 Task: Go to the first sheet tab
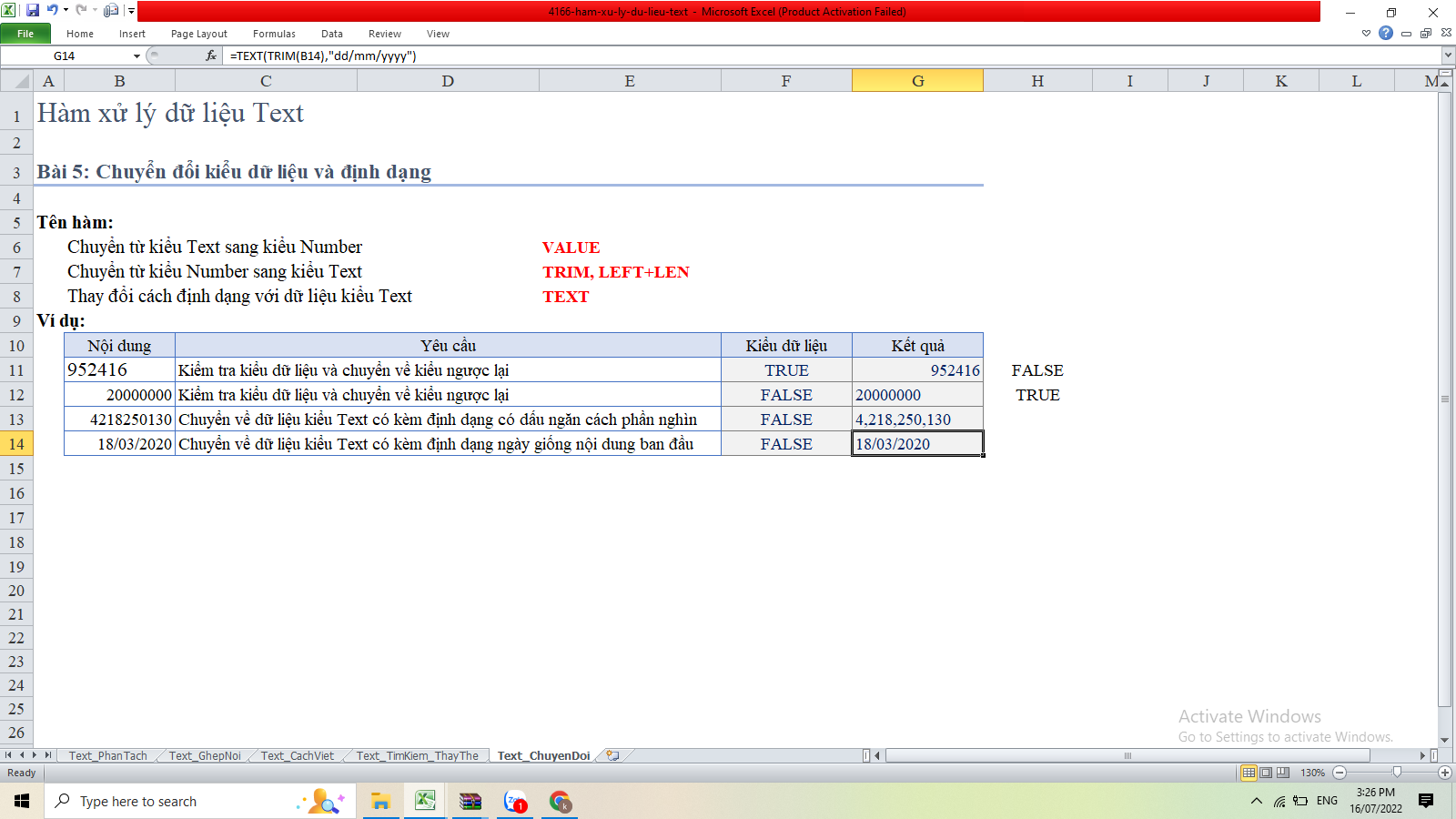[8, 755]
